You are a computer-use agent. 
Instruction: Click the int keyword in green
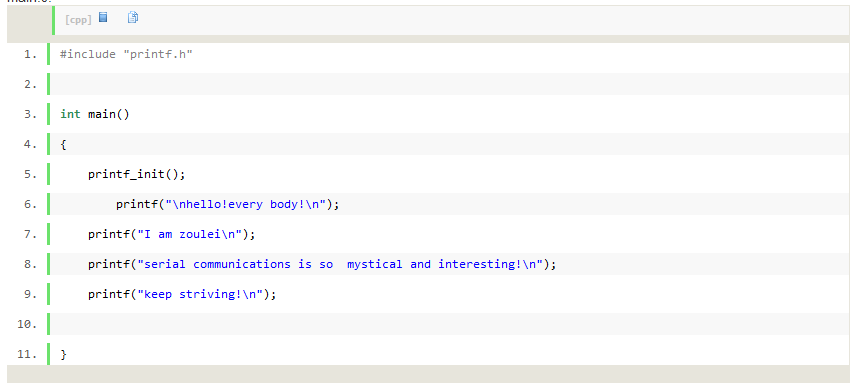(x=70, y=114)
